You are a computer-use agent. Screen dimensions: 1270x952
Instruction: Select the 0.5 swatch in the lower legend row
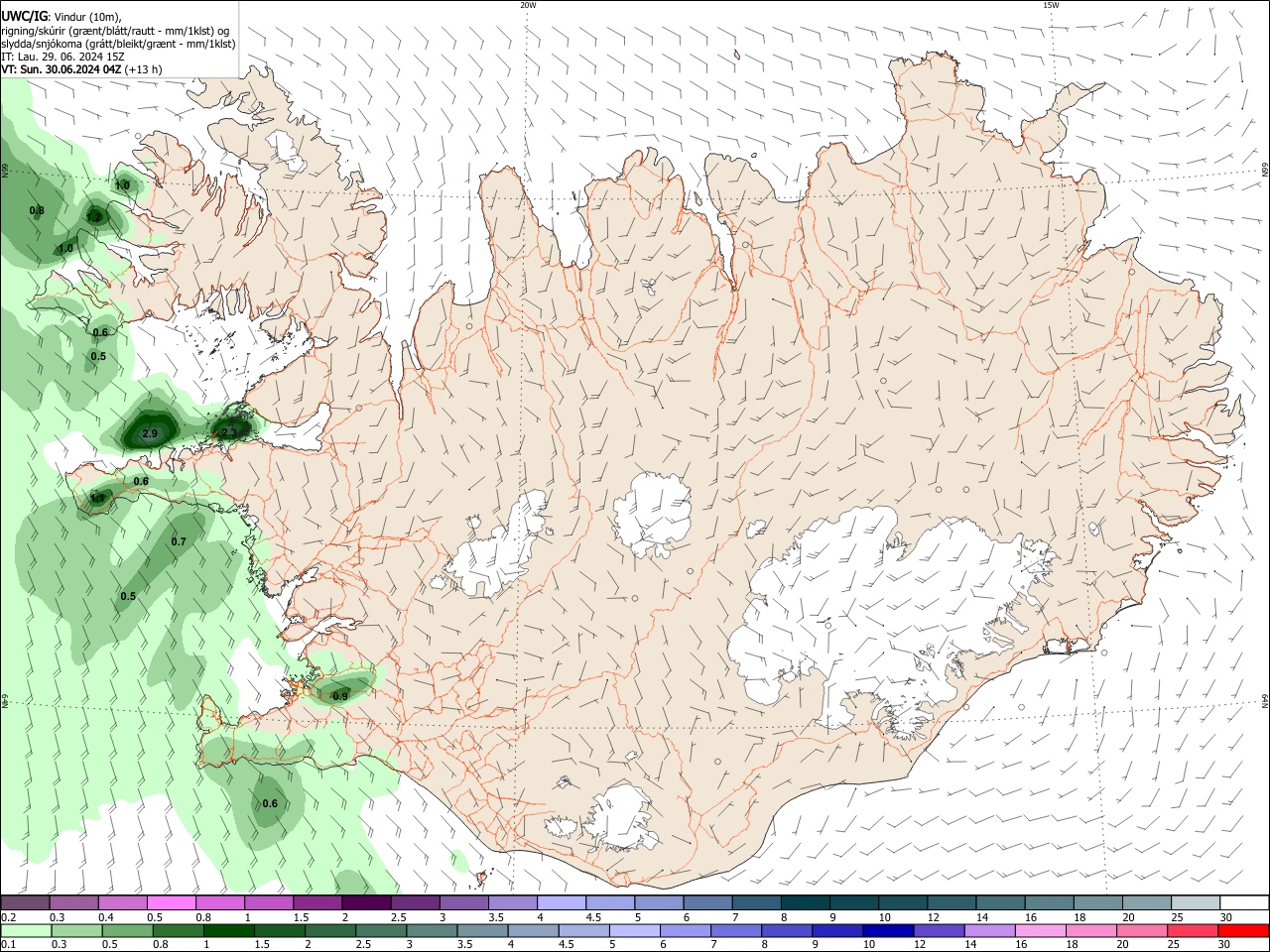coord(127,931)
